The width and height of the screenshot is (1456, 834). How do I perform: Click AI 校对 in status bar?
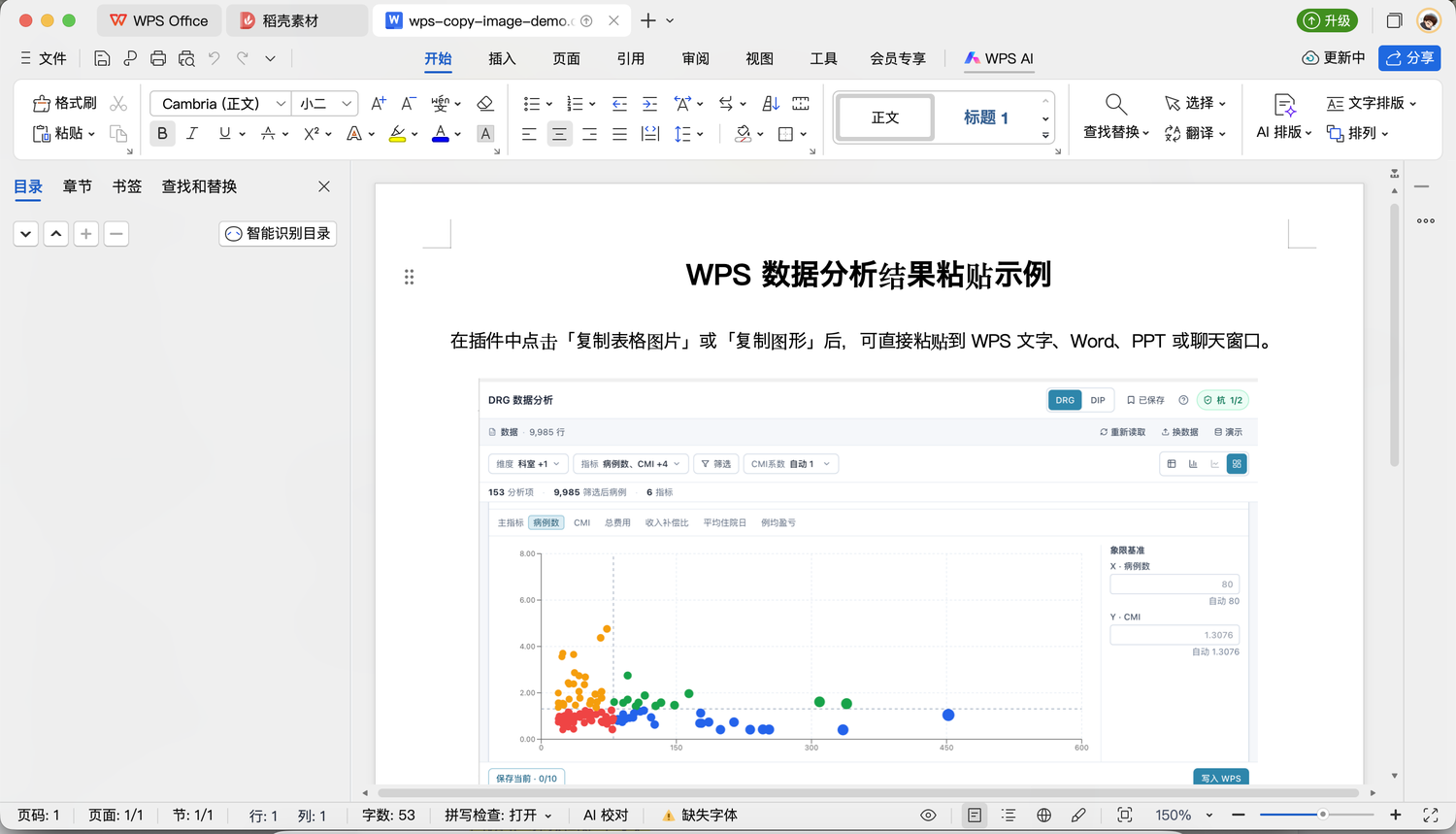coord(606,815)
